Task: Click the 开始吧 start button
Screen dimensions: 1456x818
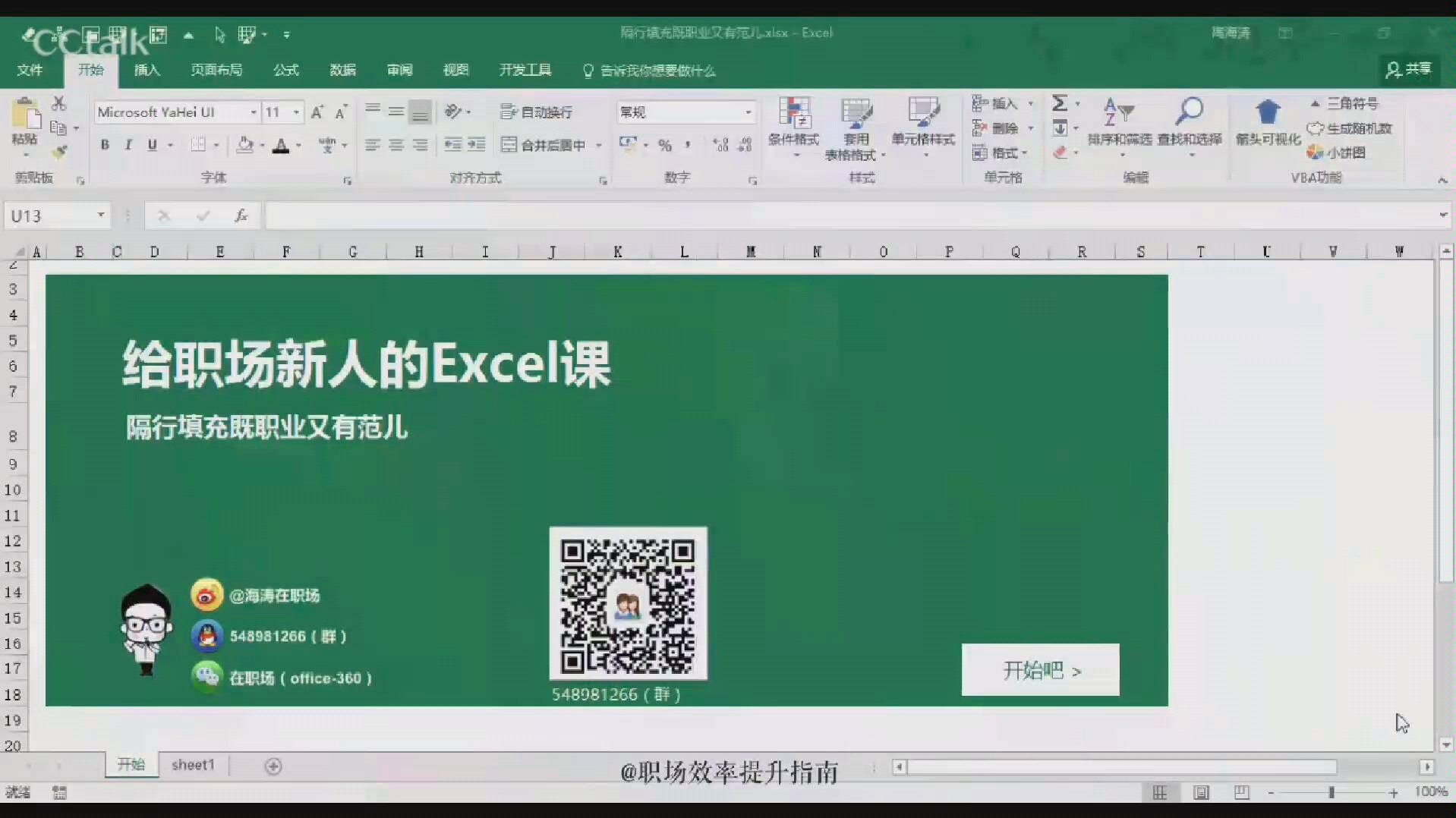Action: tap(1040, 669)
